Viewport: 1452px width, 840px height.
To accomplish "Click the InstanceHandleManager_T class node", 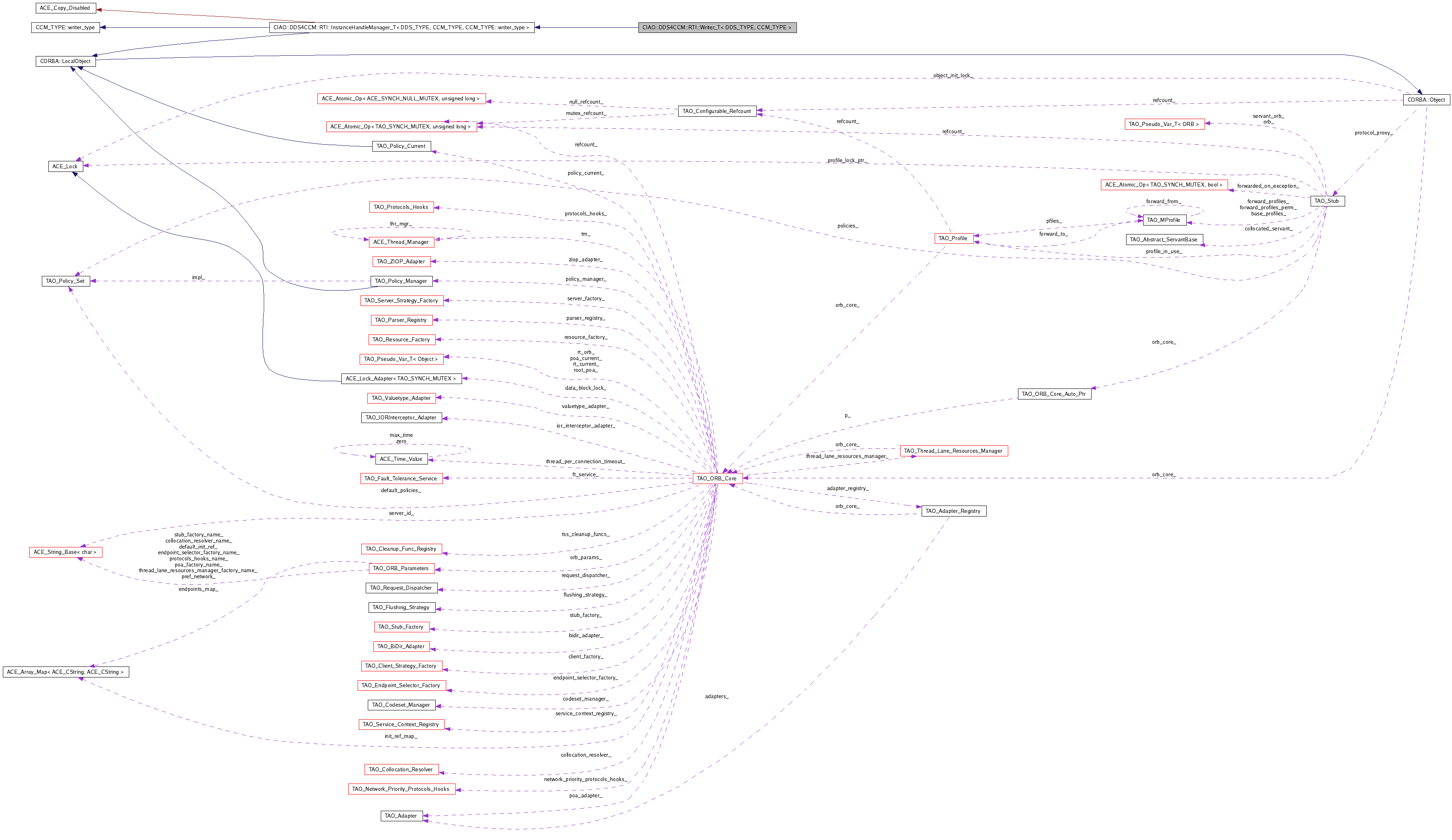I will pos(402,28).
